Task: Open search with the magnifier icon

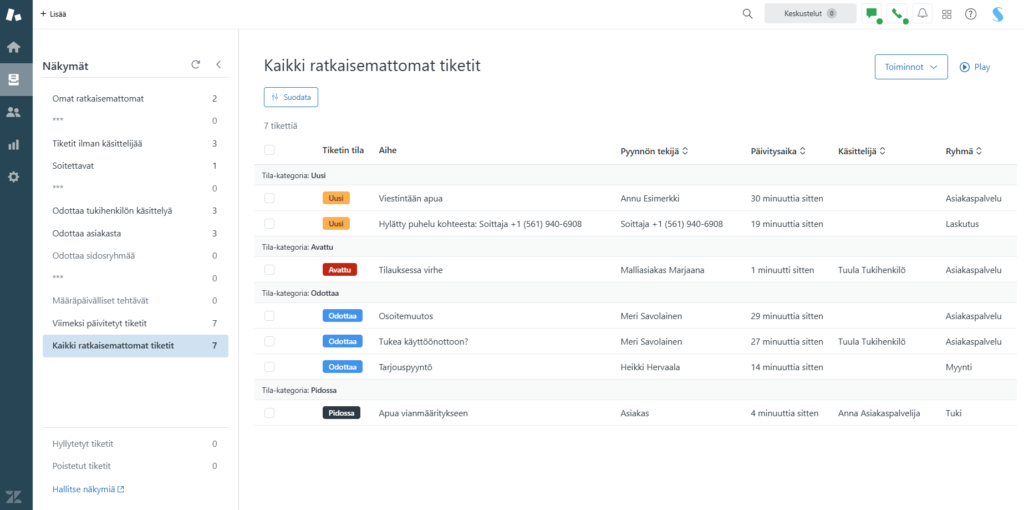Action: click(x=748, y=14)
